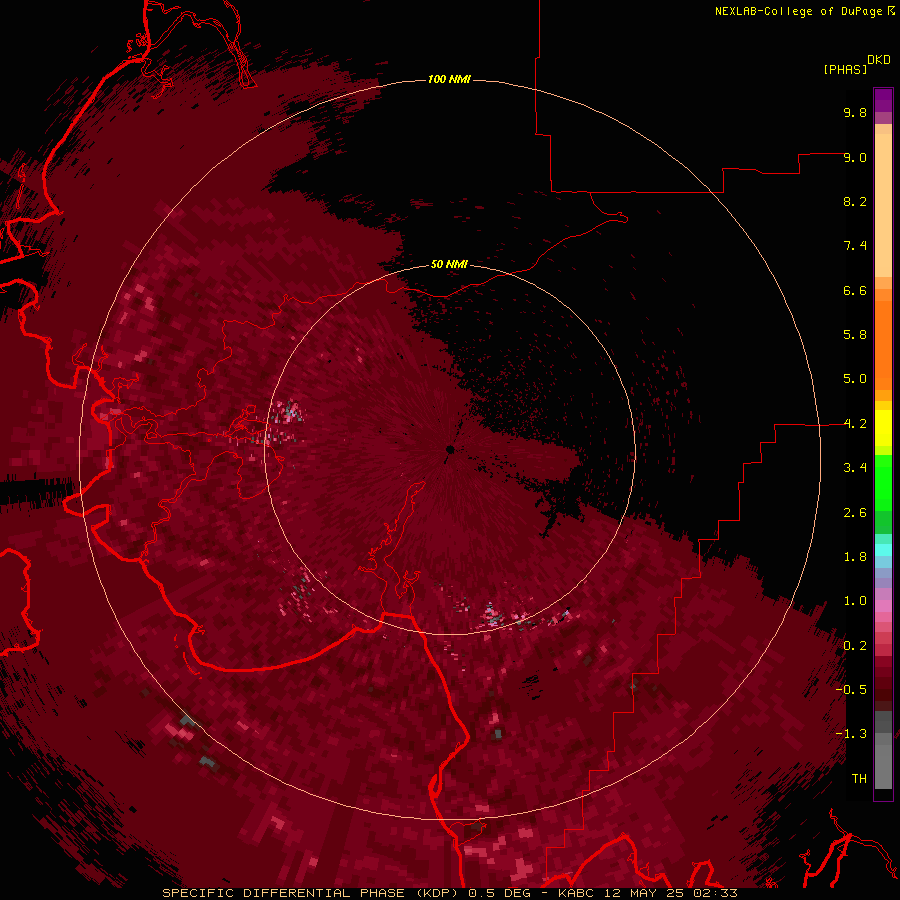Viewport: 900px width, 900px height.
Task: Click the -1.3 value on the color scale
Action: 851,734
